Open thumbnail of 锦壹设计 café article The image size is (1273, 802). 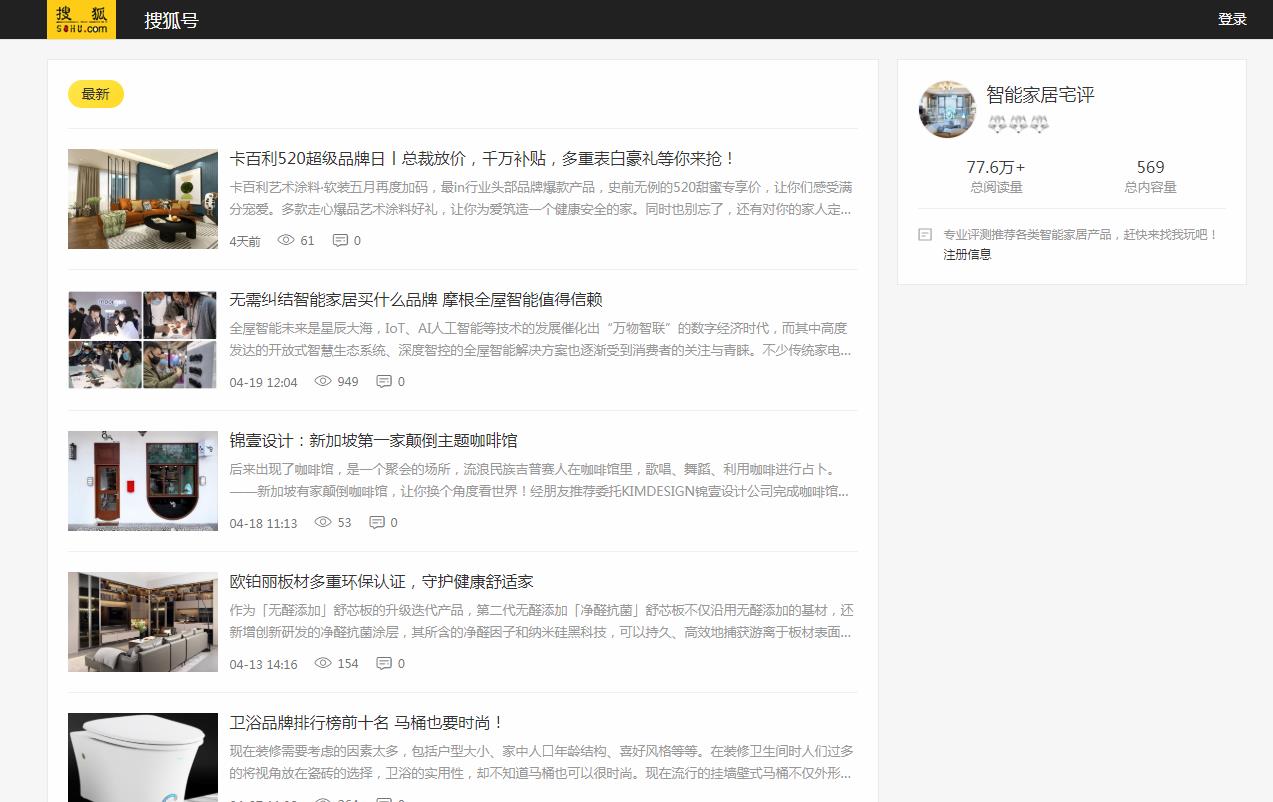[x=143, y=481]
